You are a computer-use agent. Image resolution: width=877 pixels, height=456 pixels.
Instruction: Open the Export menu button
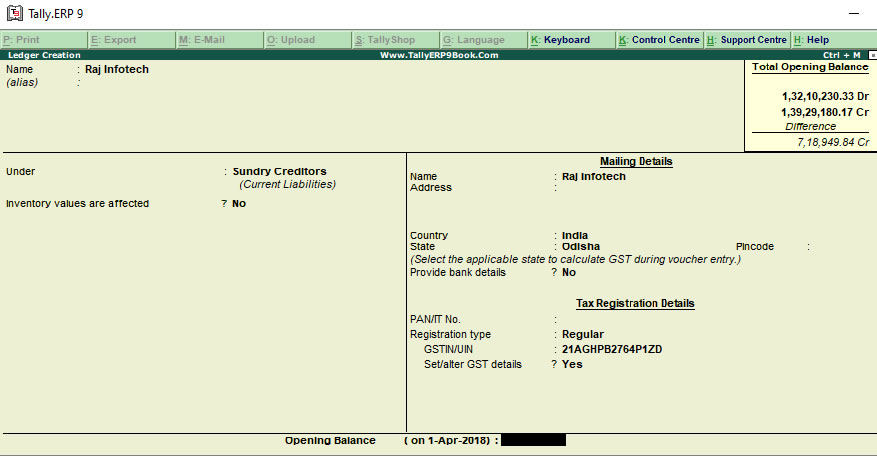pyautogui.click(x=131, y=40)
